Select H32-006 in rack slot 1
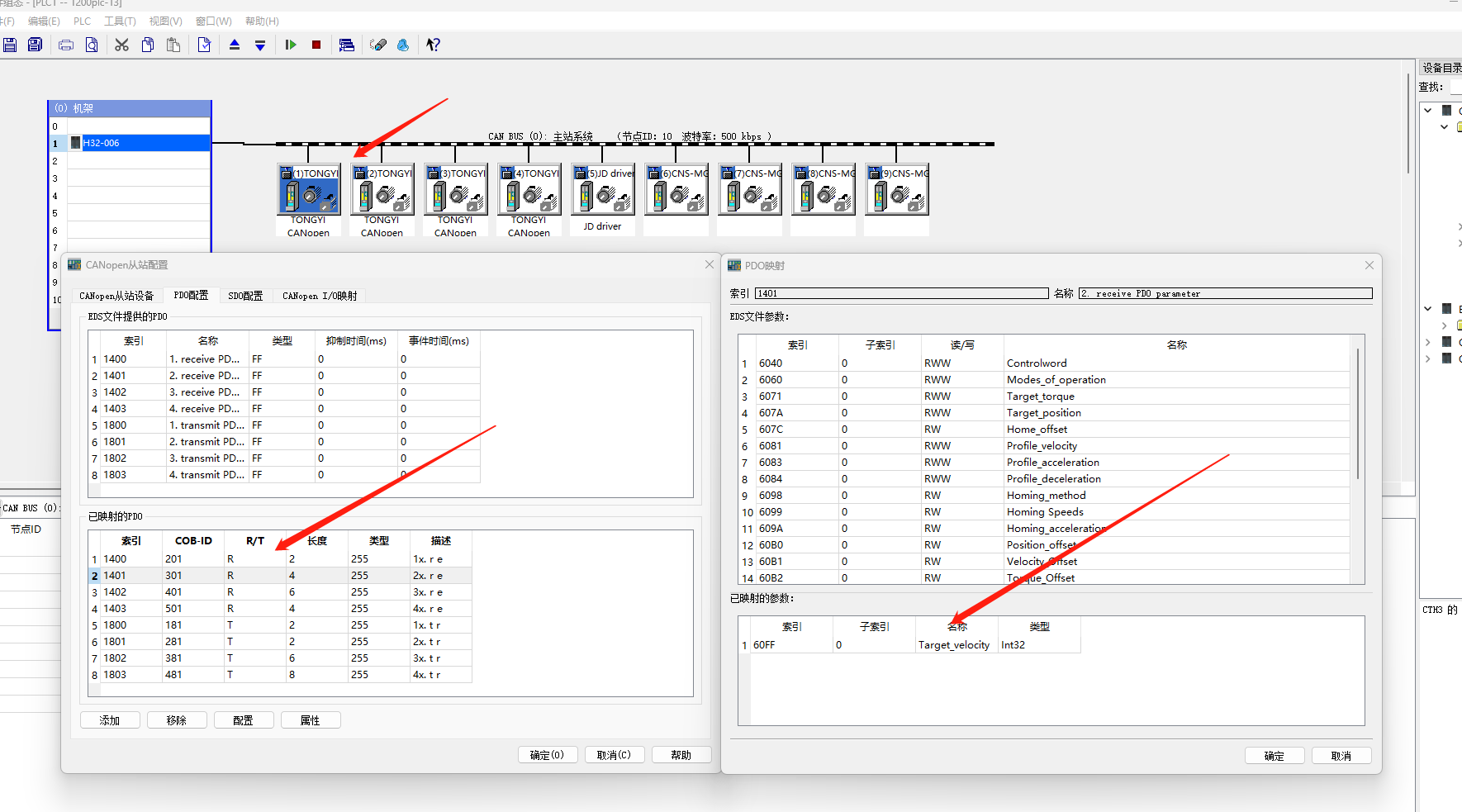The image size is (1462, 812). tap(139, 143)
